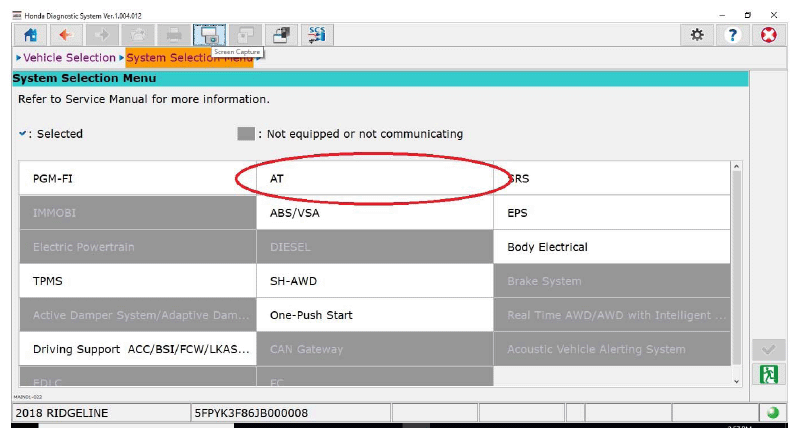799x437 pixels.
Task: Click the system list scroll up arrow
Action: click(736, 167)
